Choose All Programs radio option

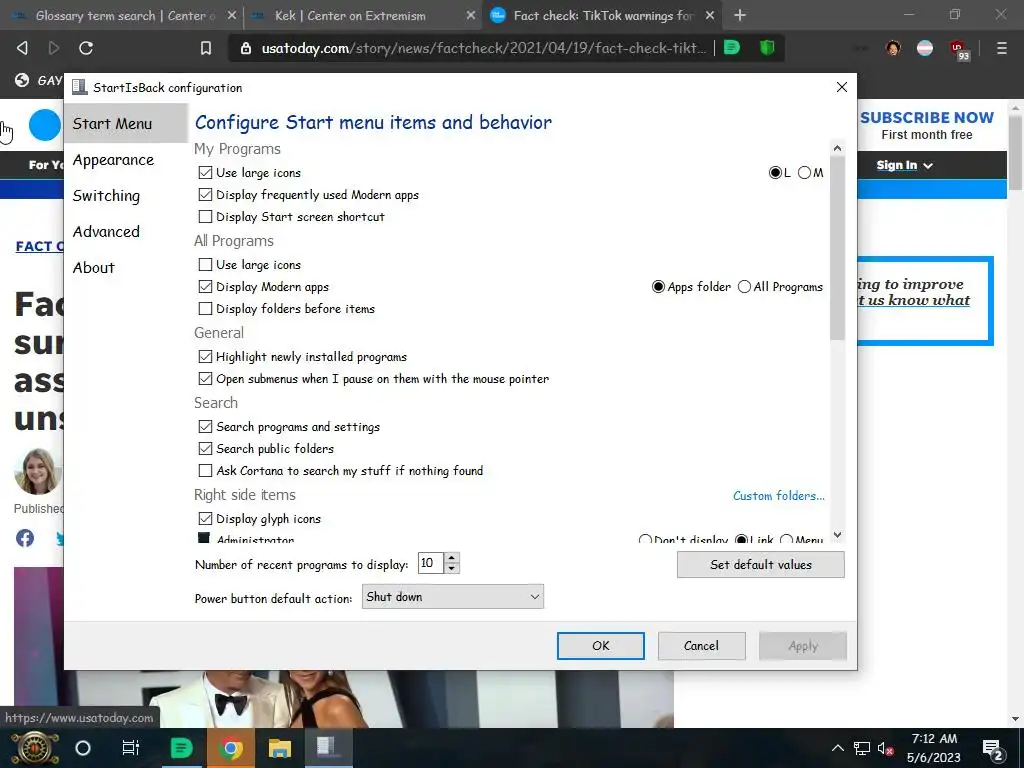(744, 287)
